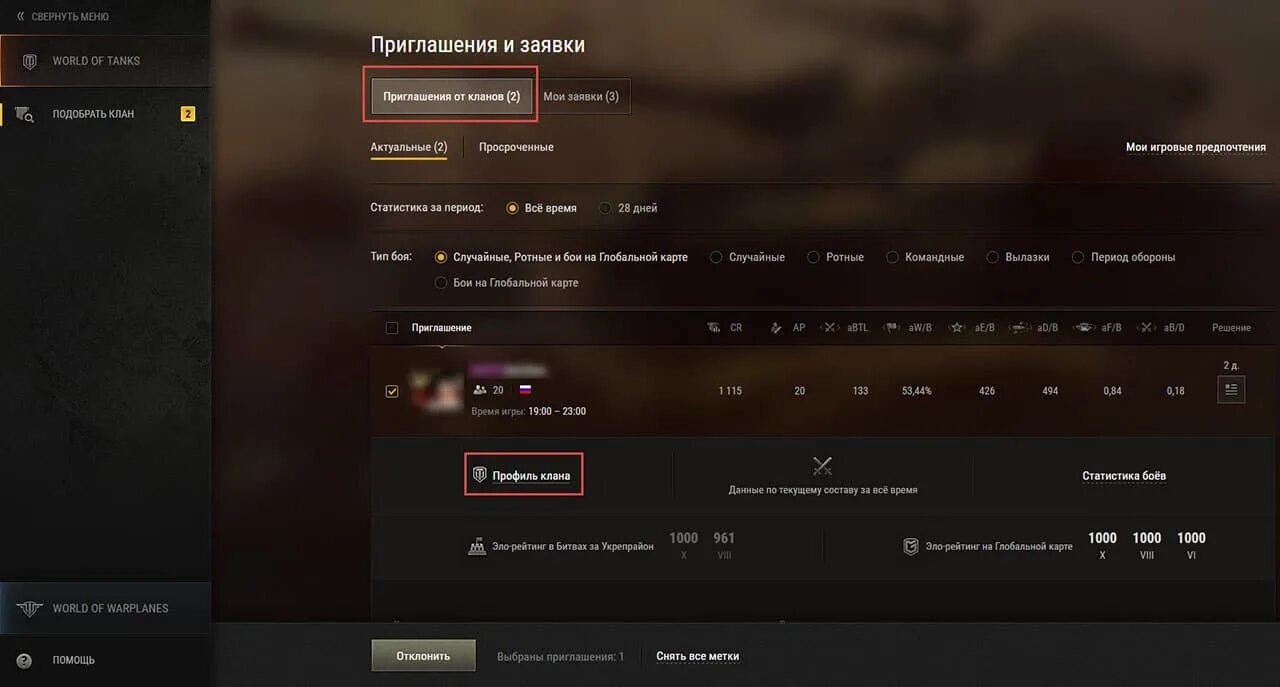Expand the 'Статистика боёв' section

click(x=1124, y=476)
